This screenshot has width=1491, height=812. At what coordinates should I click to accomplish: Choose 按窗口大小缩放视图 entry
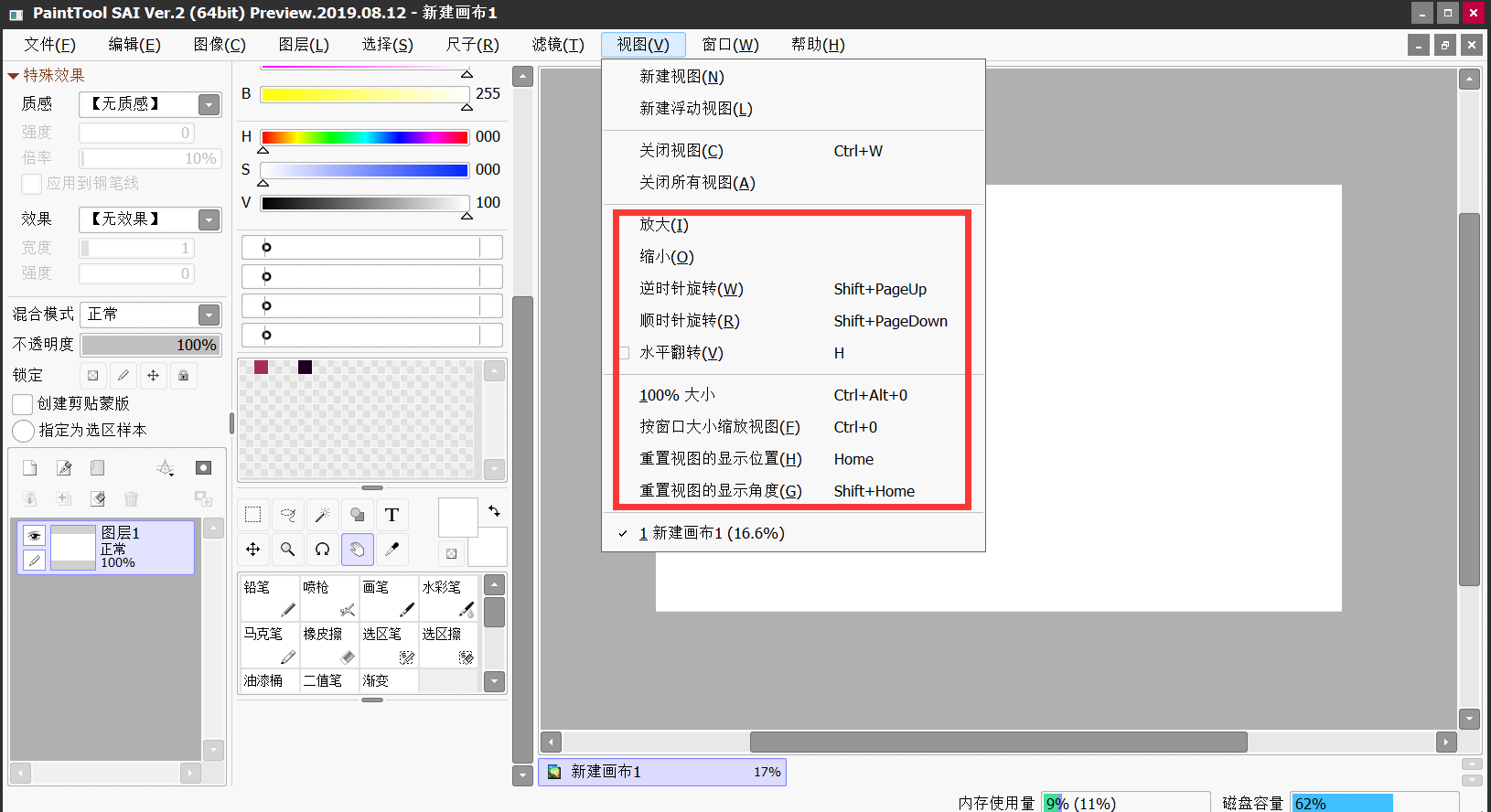coord(793,427)
